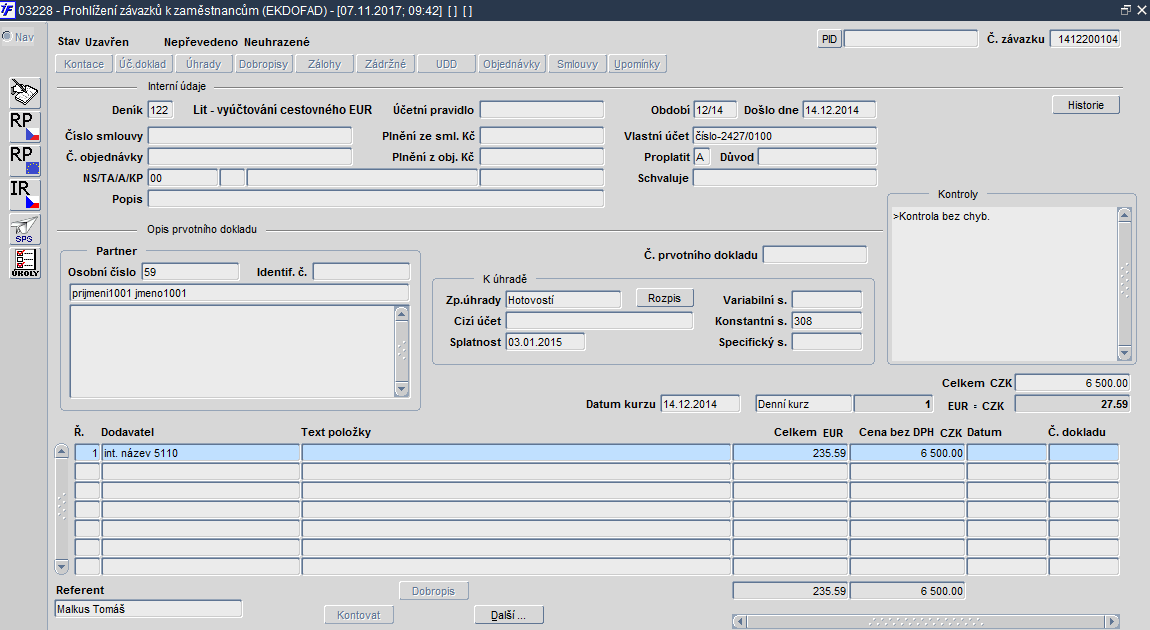The image size is (1150, 630).
Task: Open the RP EU flag icon
Action: tap(25, 161)
